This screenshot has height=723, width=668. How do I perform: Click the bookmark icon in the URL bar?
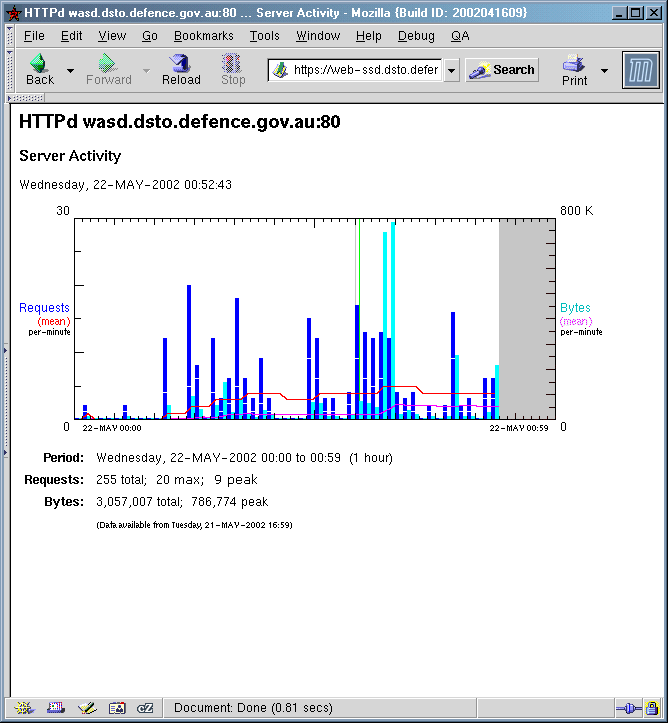click(280, 70)
